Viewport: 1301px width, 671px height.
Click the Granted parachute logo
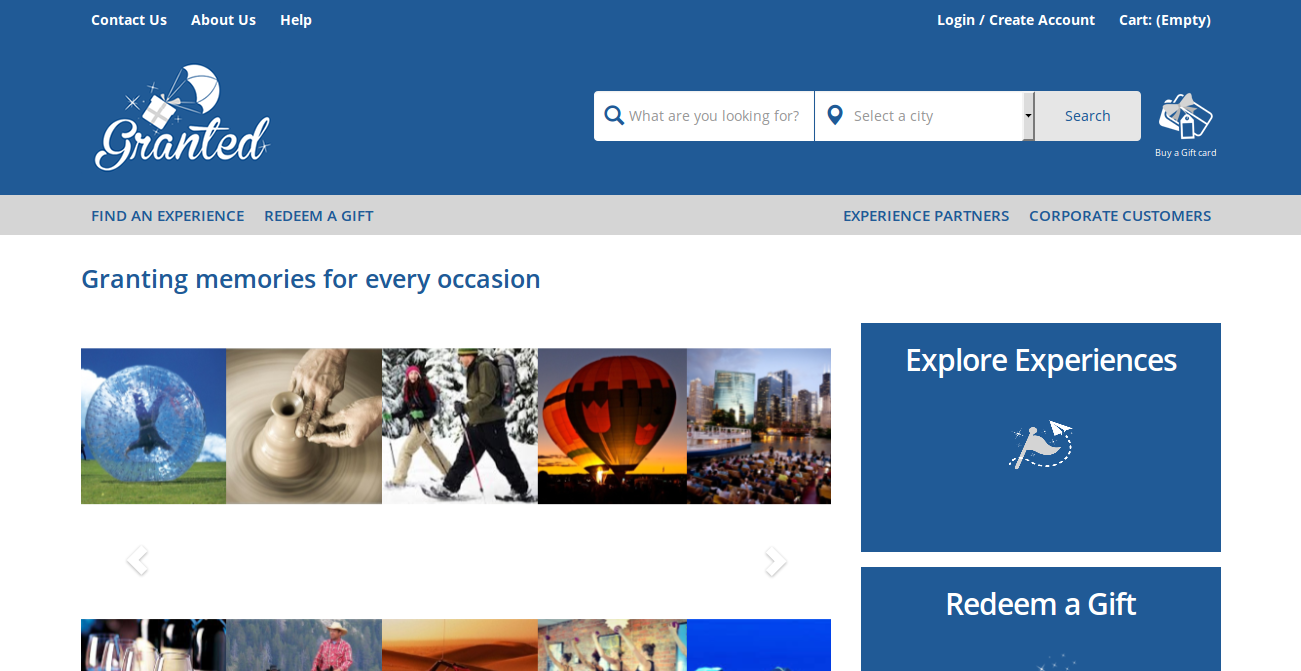[x=182, y=117]
